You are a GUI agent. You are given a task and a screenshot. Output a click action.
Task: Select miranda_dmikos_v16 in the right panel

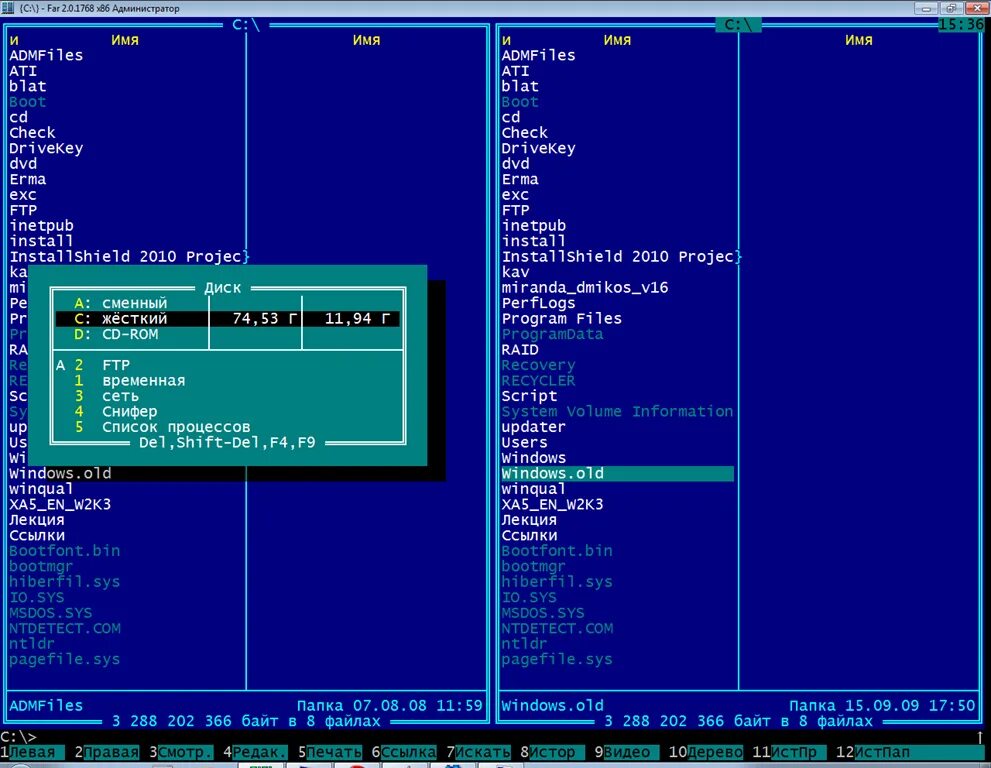(x=585, y=288)
